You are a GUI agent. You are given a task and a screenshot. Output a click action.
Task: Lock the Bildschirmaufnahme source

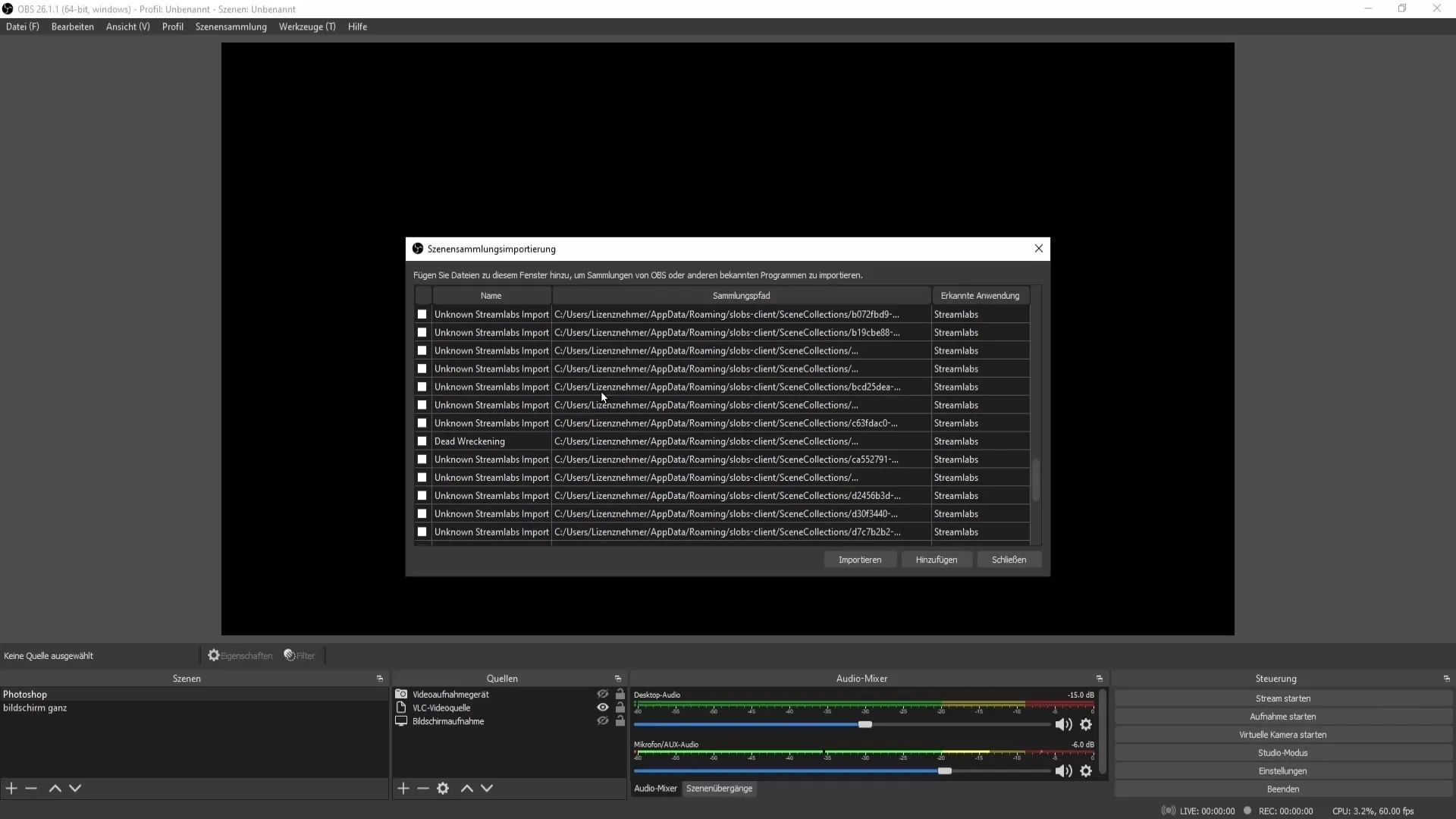(620, 721)
